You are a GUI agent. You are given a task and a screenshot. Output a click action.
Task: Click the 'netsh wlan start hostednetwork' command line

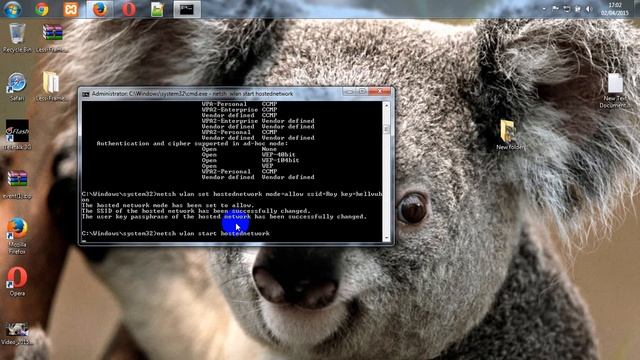tap(176, 233)
